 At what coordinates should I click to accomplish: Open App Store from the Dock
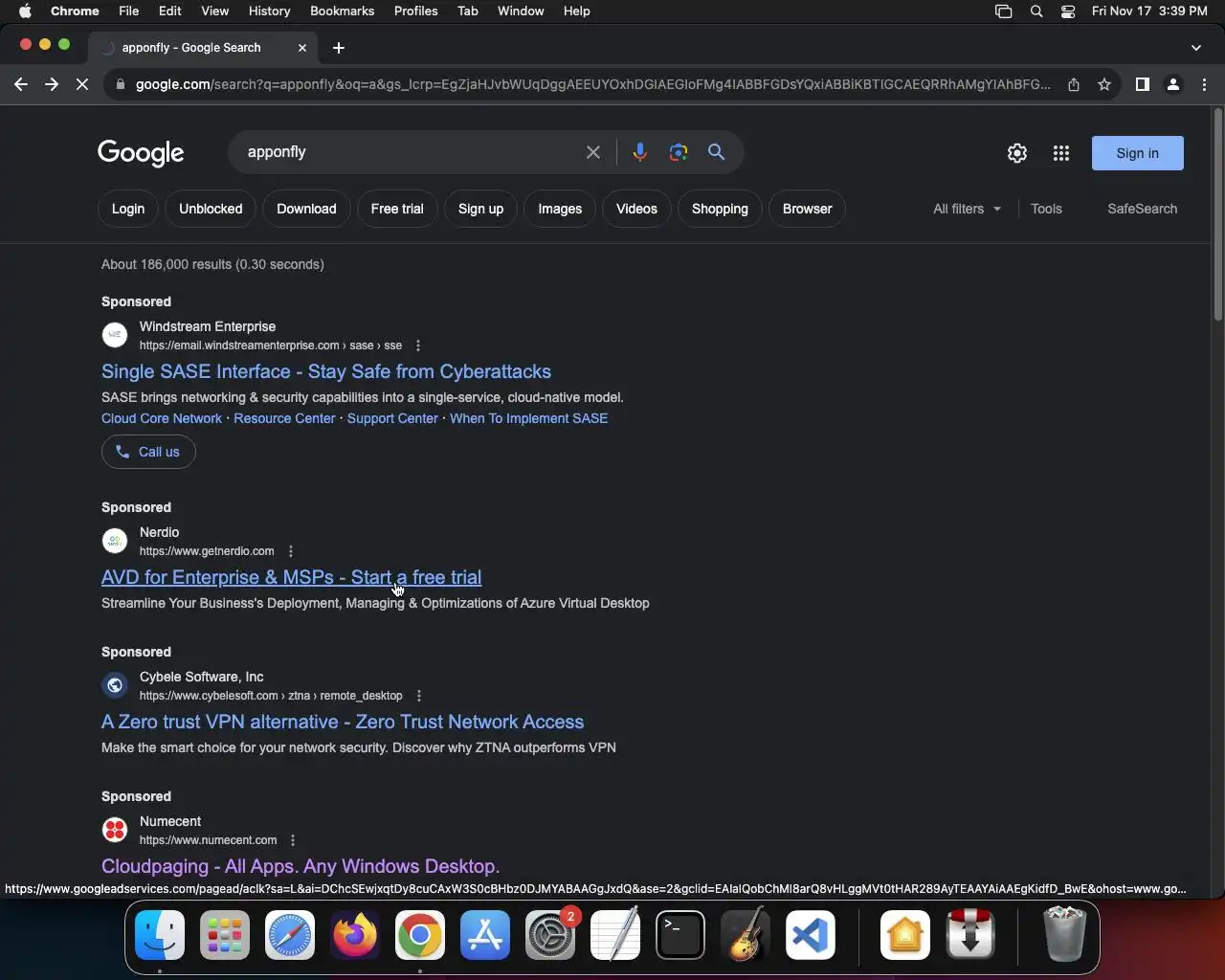click(485, 935)
